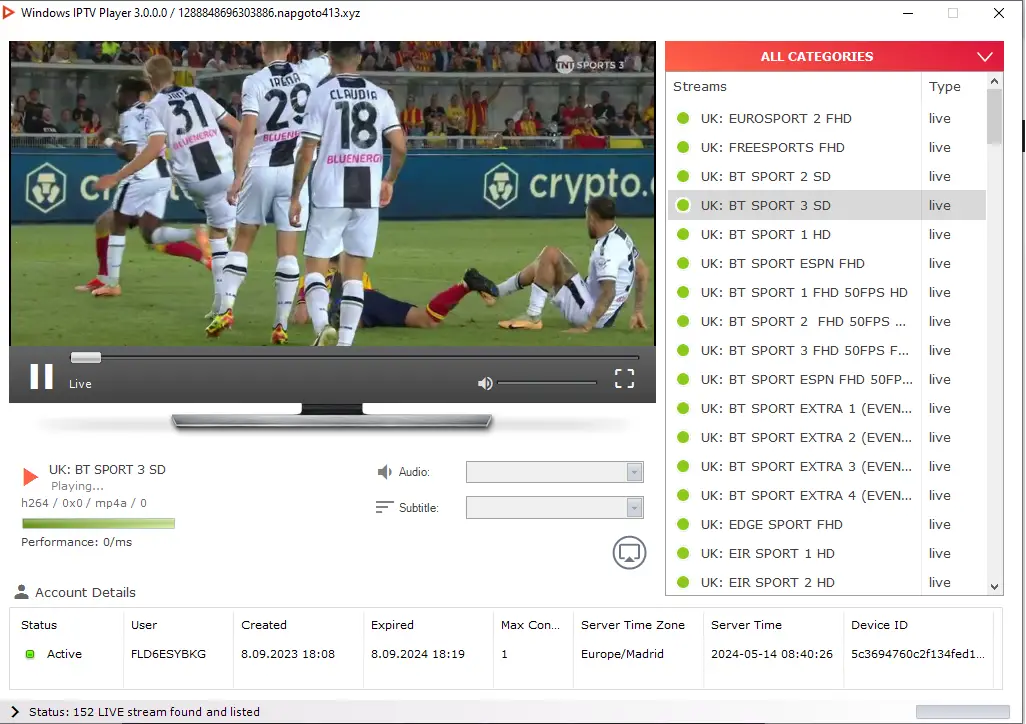Viewport: 1026px width, 724px height.
Task: Click green status dot for EIR SPORT 1 HD
Action: click(x=683, y=553)
